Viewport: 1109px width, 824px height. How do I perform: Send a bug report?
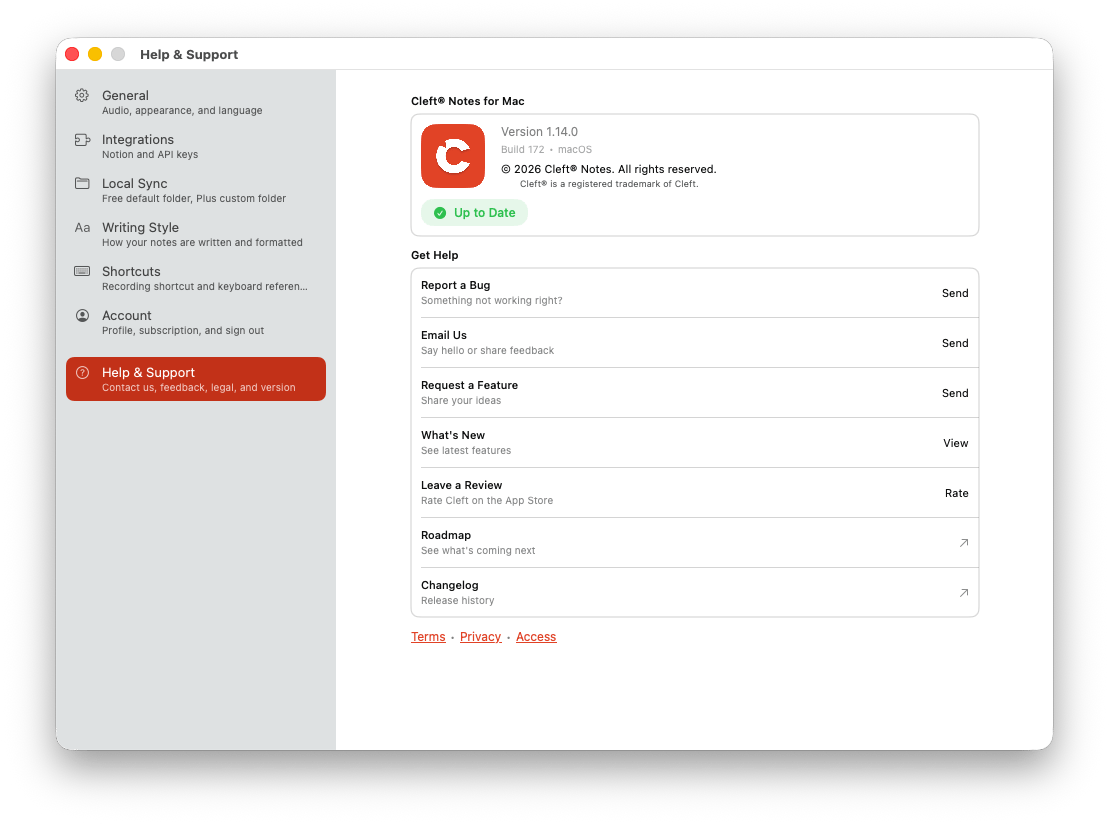(955, 293)
